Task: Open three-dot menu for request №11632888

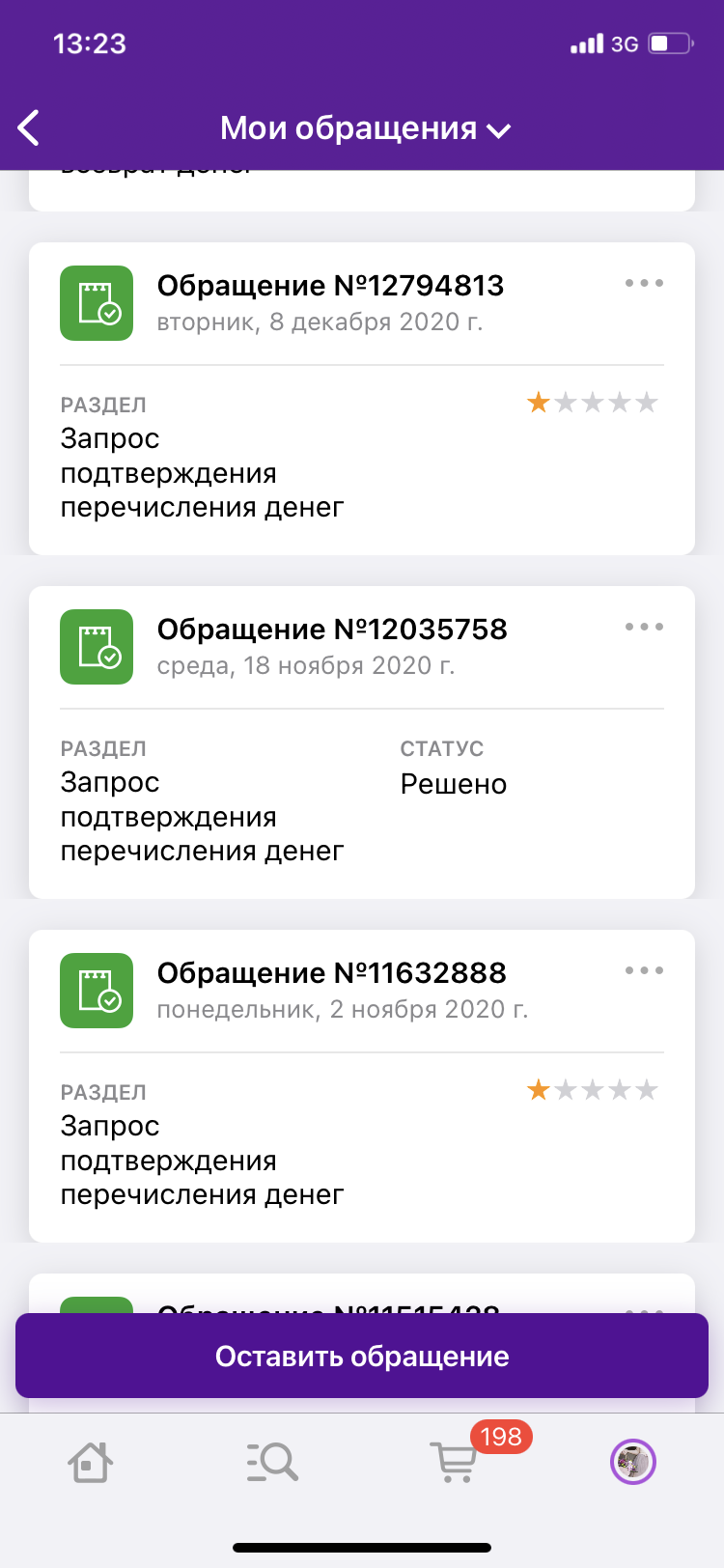Action: (x=644, y=970)
